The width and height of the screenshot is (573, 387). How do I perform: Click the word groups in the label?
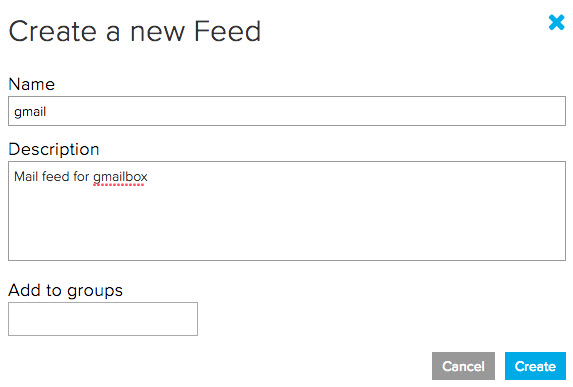(x=95, y=291)
